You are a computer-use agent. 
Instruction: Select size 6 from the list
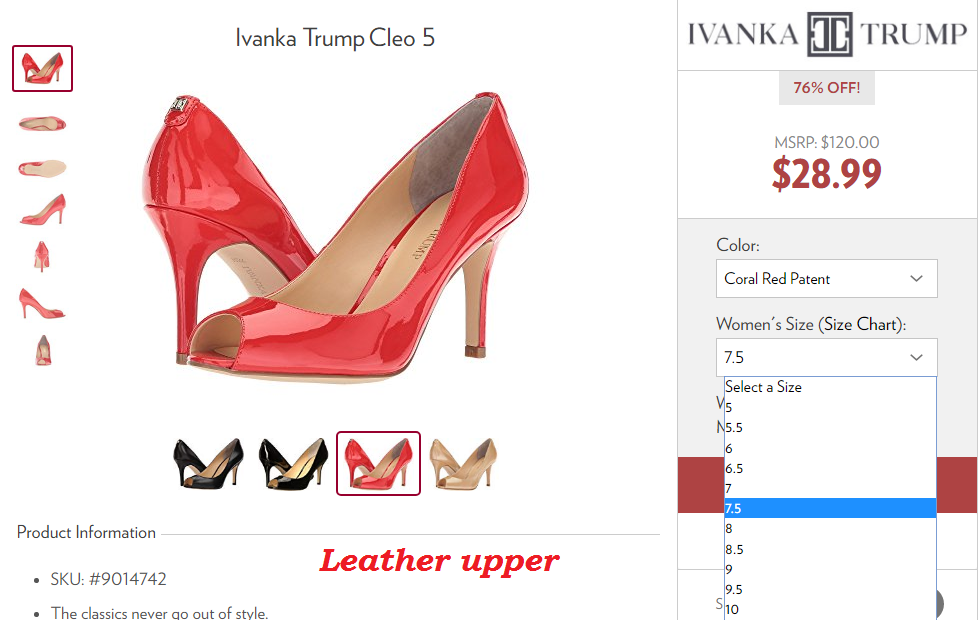(x=830, y=448)
